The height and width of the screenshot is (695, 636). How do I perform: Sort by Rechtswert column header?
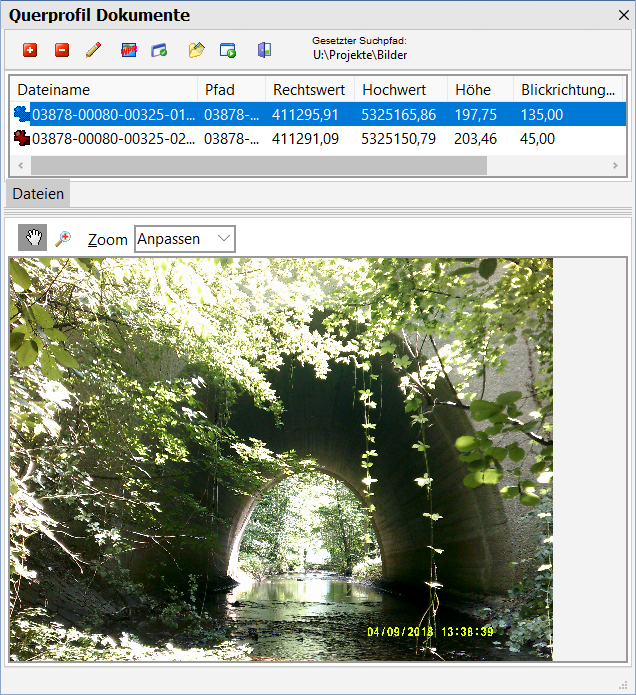tap(309, 90)
